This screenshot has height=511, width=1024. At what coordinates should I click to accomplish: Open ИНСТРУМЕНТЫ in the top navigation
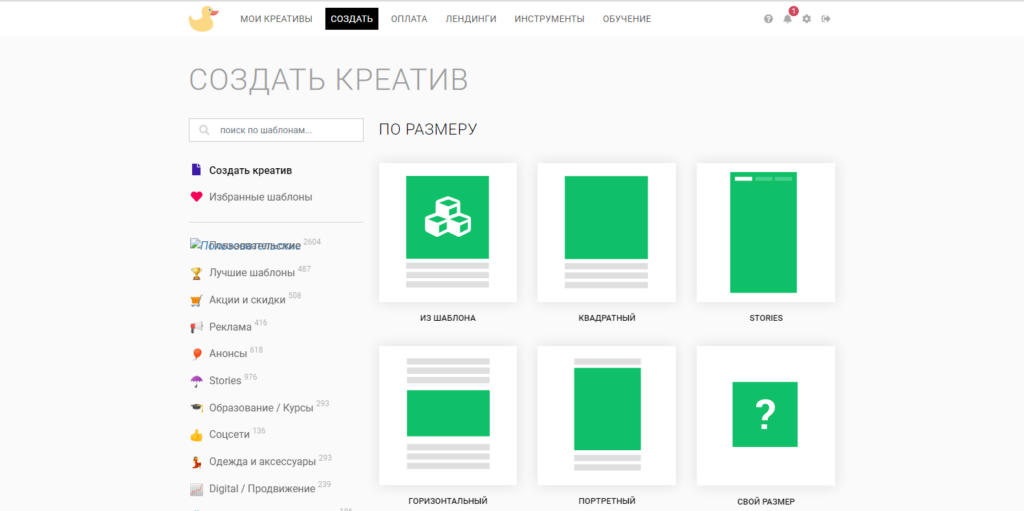tap(549, 19)
